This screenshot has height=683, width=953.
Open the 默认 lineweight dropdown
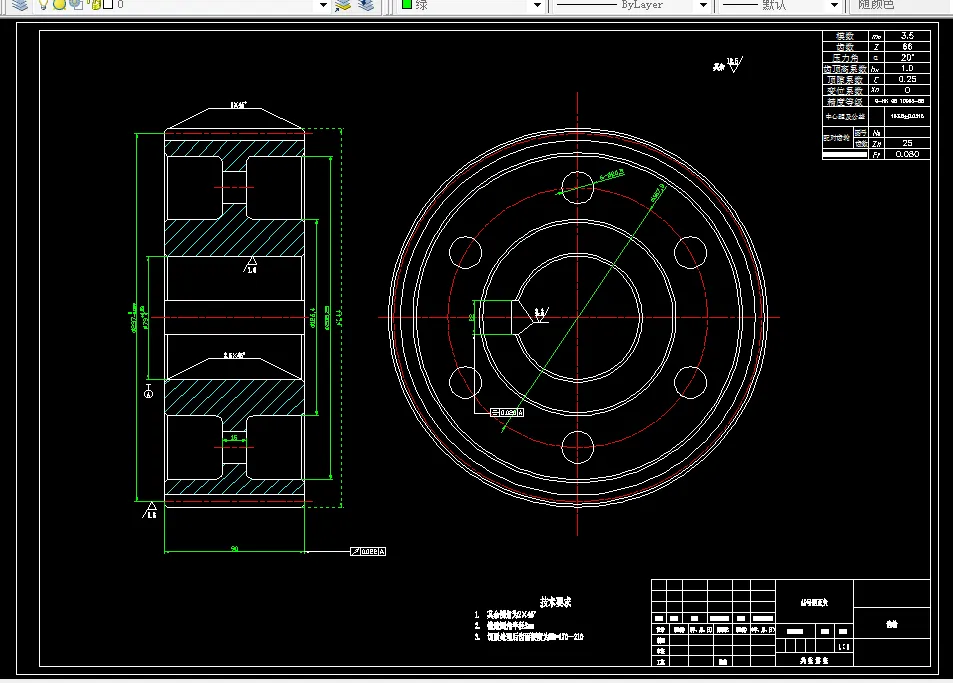coord(834,5)
